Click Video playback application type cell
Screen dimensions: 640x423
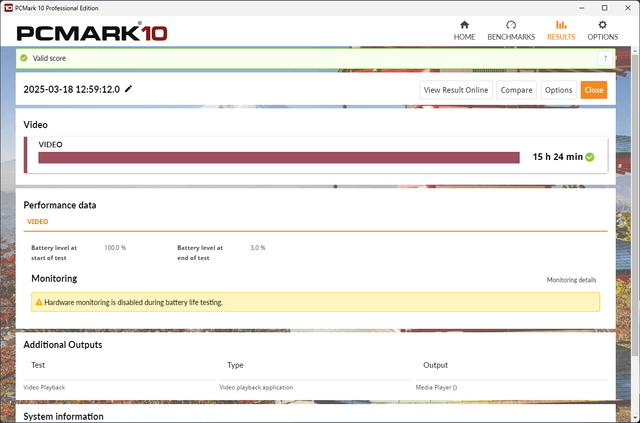point(256,387)
